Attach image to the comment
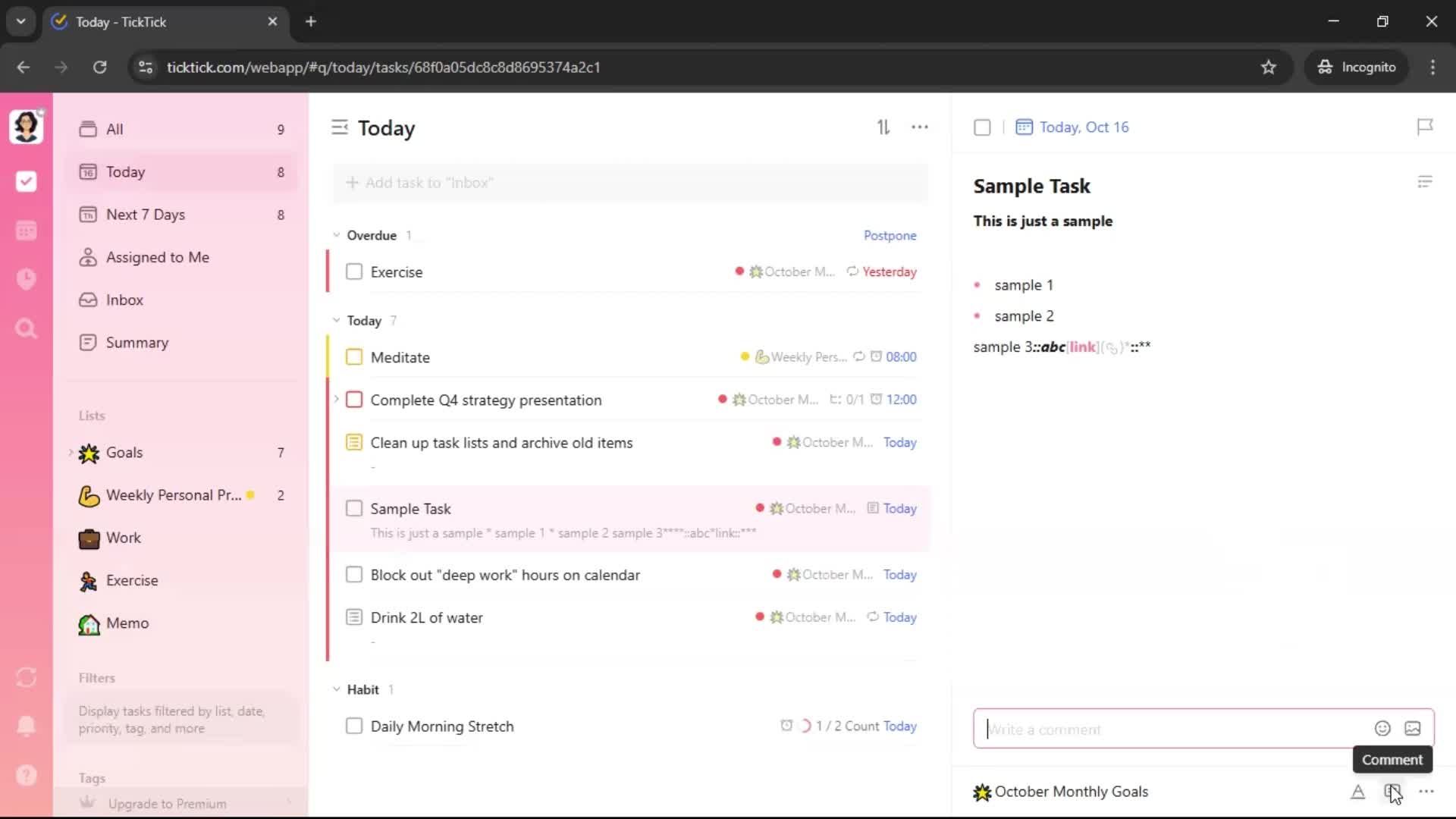The image size is (1456, 819). tap(1412, 729)
